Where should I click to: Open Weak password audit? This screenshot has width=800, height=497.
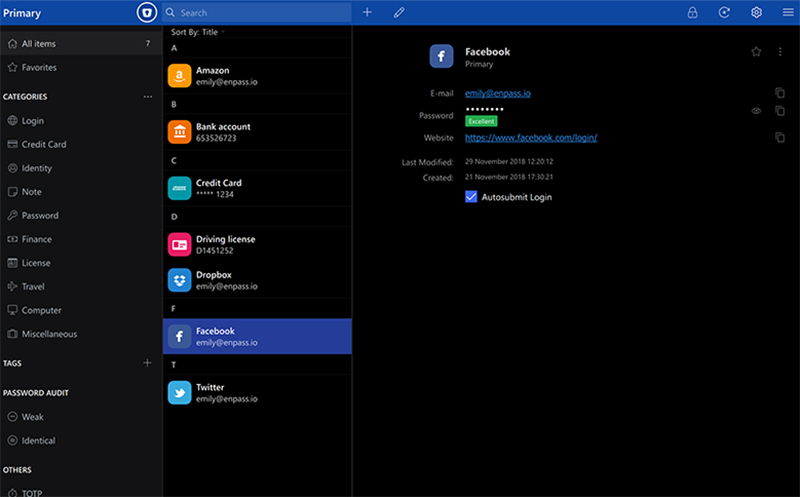pyautogui.click(x=81, y=417)
